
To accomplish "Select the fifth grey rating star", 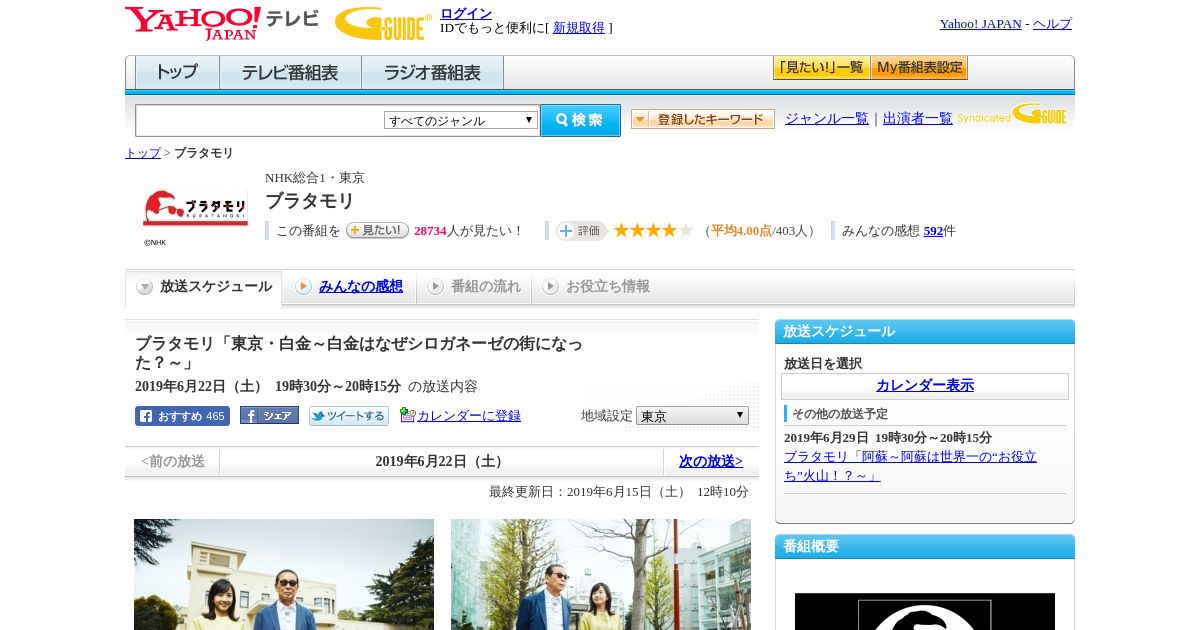I will (x=686, y=230).
